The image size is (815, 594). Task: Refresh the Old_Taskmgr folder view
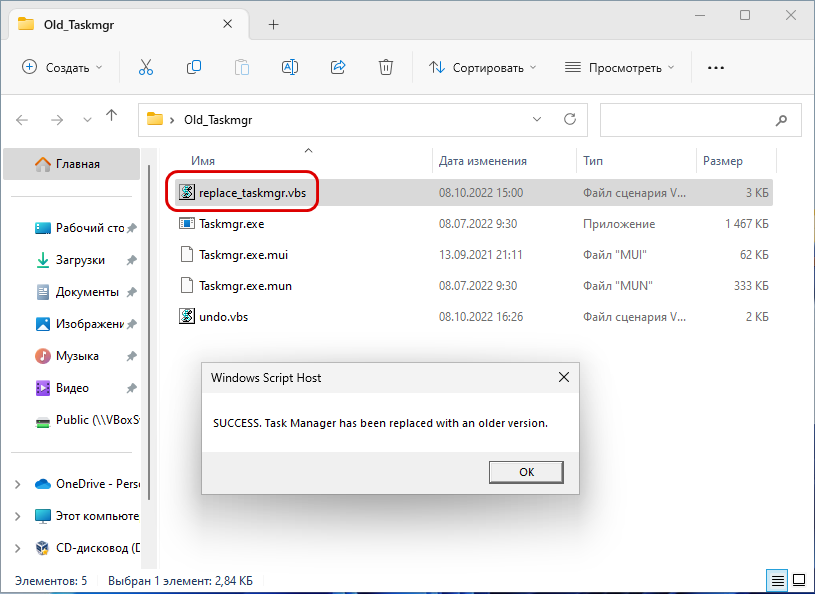pyautogui.click(x=570, y=120)
